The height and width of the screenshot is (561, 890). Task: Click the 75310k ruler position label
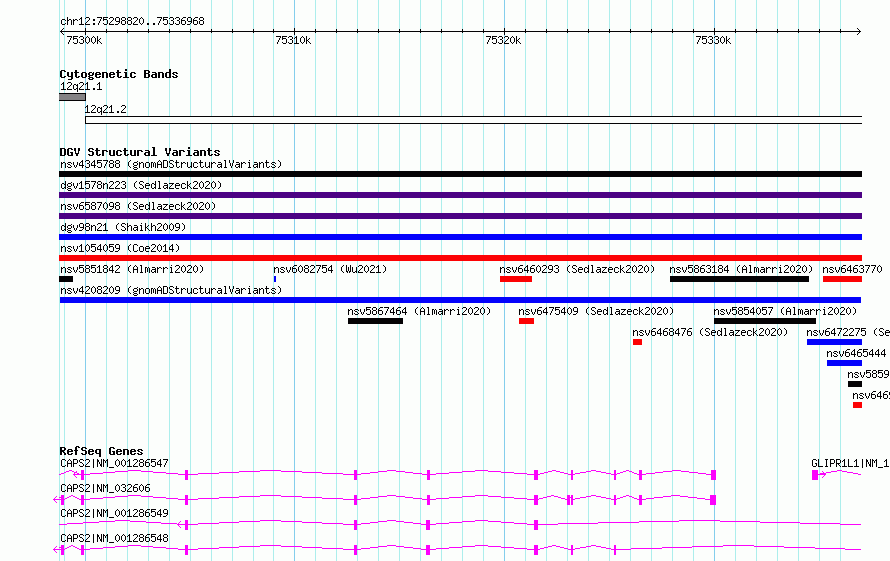click(293, 40)
